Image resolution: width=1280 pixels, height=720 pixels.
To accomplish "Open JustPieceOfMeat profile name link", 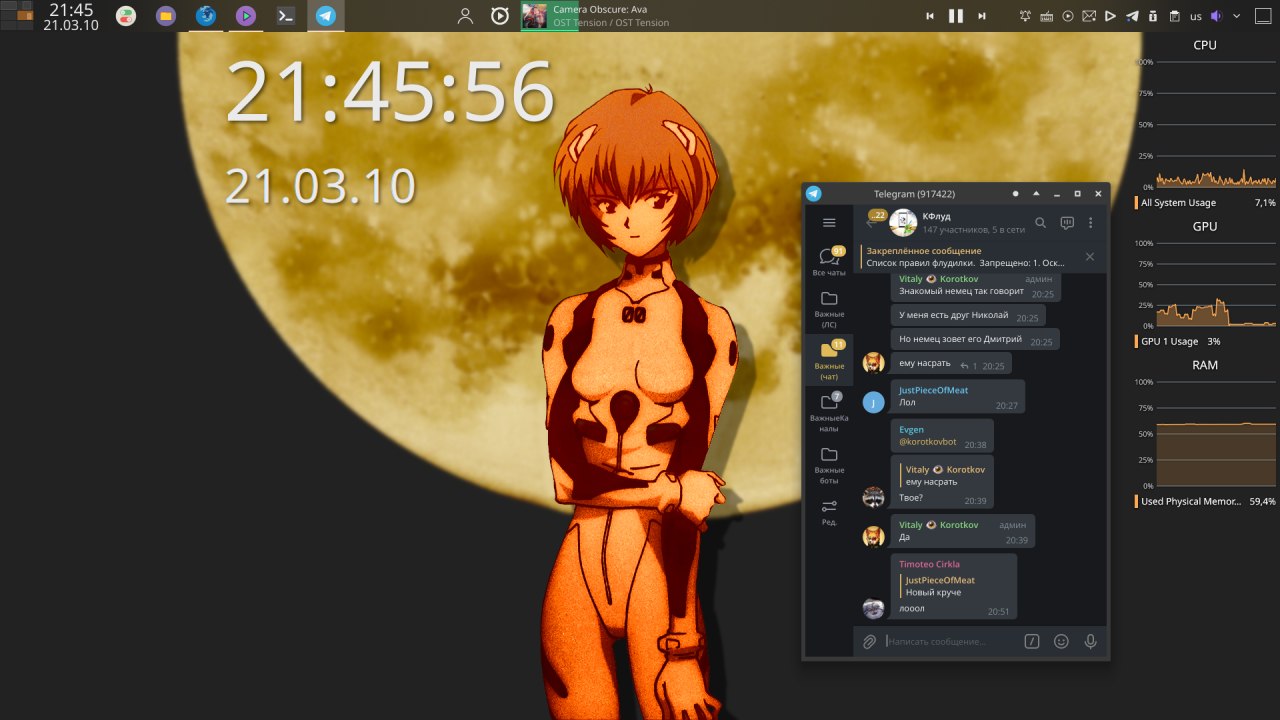I will pyautogui.click(x=933, y=390).
